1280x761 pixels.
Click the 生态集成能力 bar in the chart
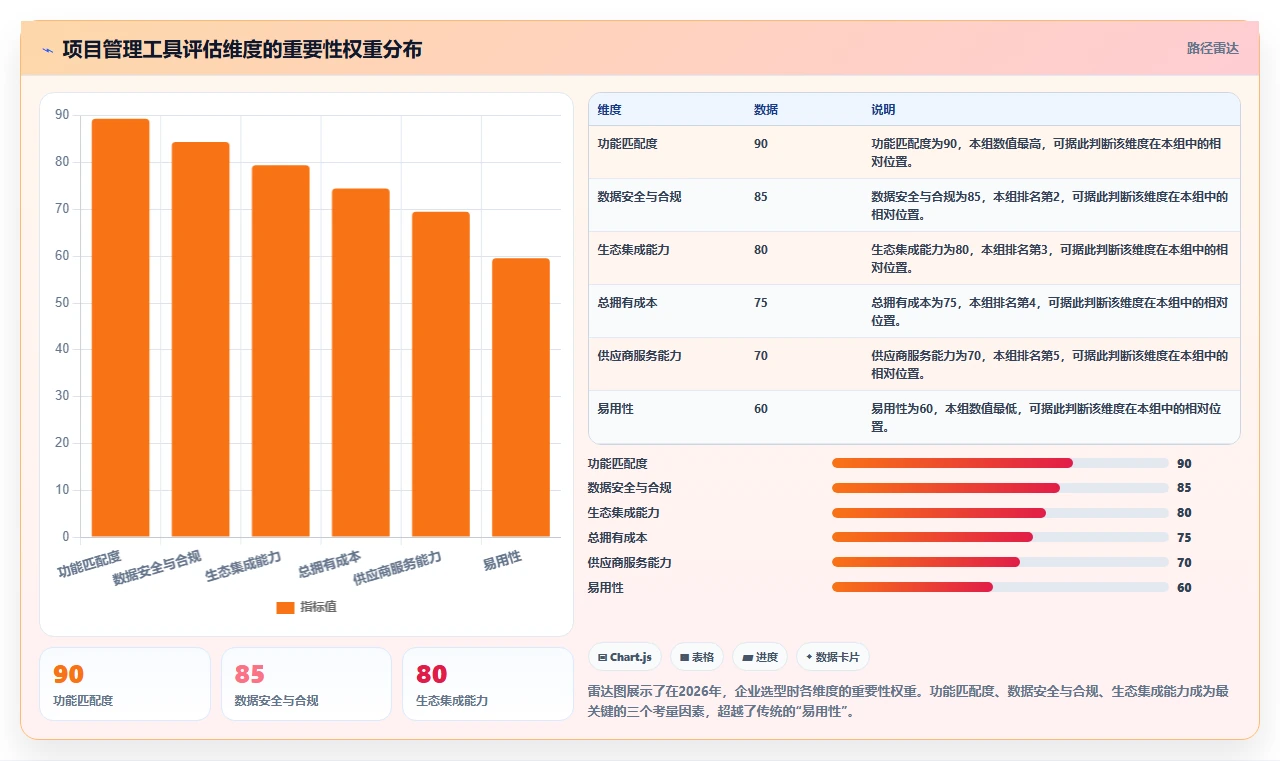tap(281, 351)
